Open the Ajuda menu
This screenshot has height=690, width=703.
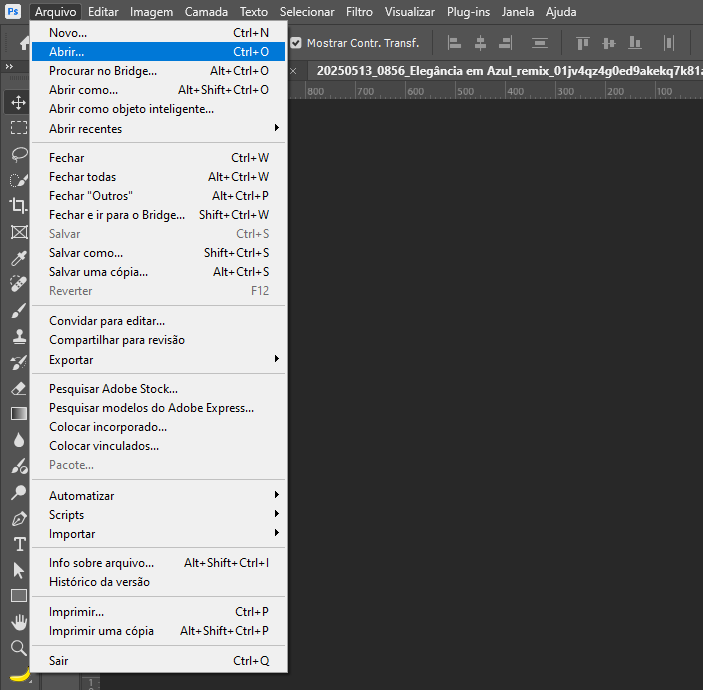(x=561, y=12)
